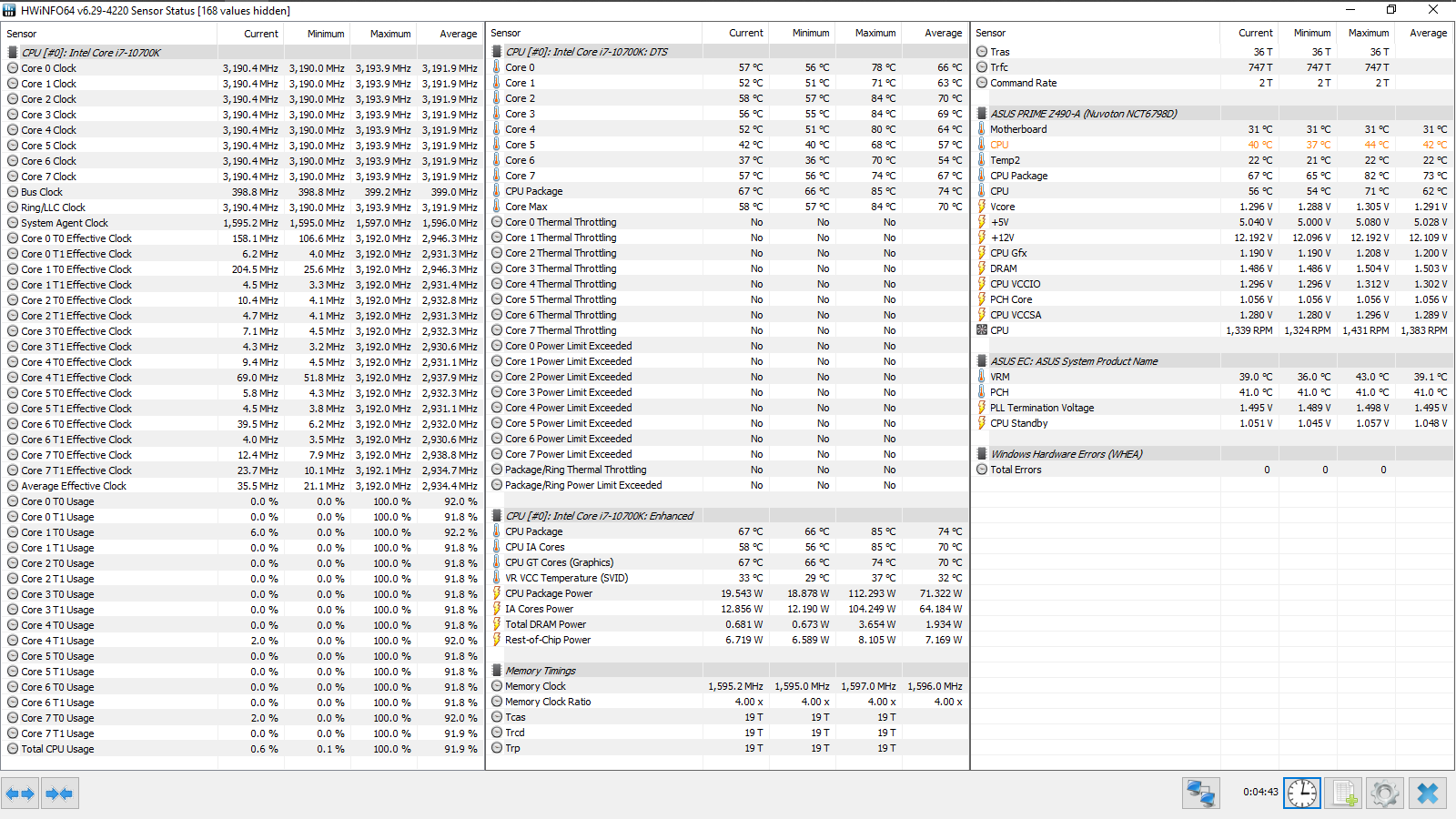This screenshot has height=819, width=1456.
Task: Click the circle icon beside Memory Clock Ratio
Action: click(497, 702)
